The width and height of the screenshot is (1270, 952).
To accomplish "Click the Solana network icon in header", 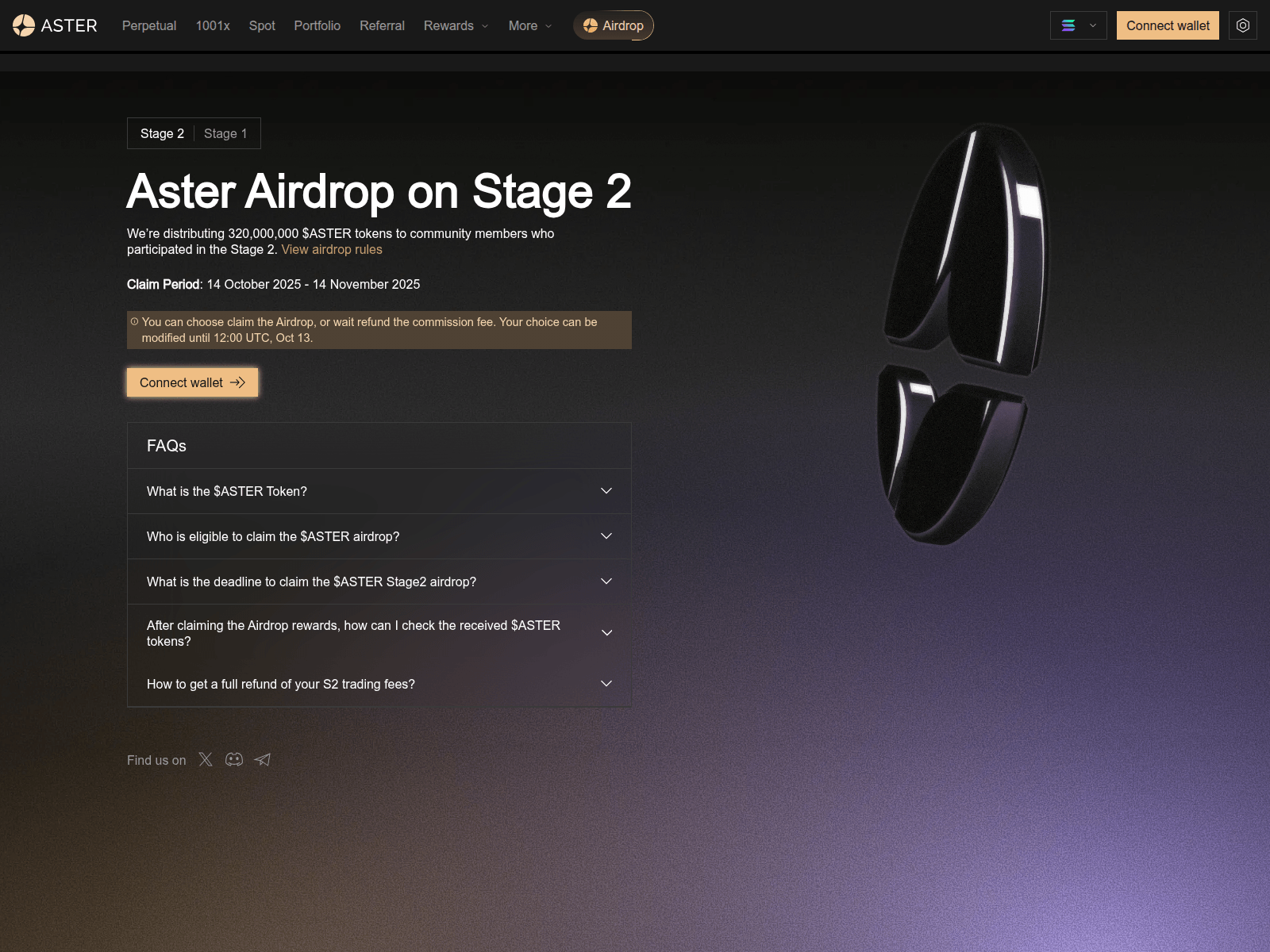I will 1068,25.
